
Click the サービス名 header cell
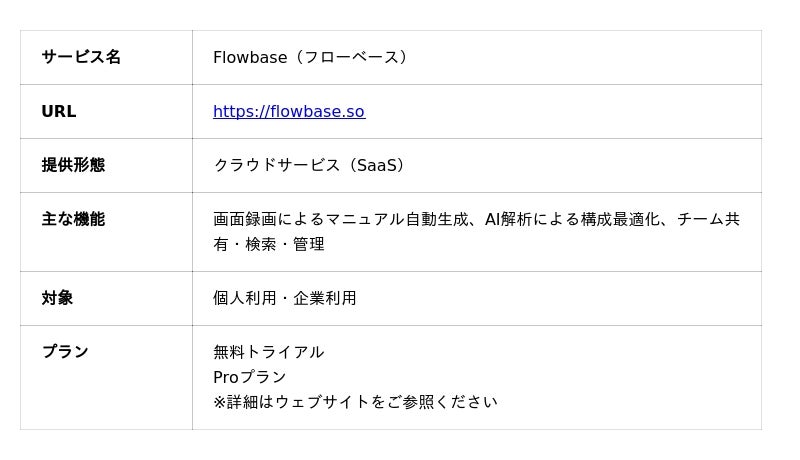pyautogui.click(x=81, y=57)
